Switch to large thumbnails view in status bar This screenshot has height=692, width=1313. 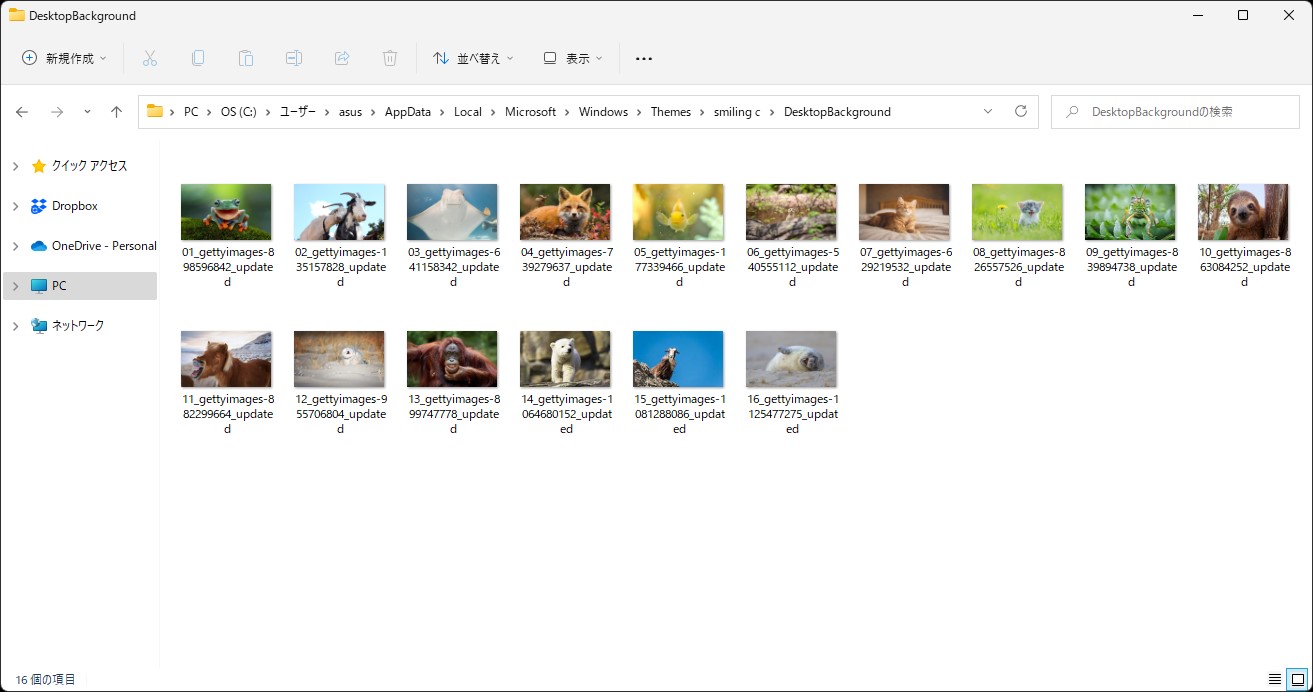(1296, 679)
